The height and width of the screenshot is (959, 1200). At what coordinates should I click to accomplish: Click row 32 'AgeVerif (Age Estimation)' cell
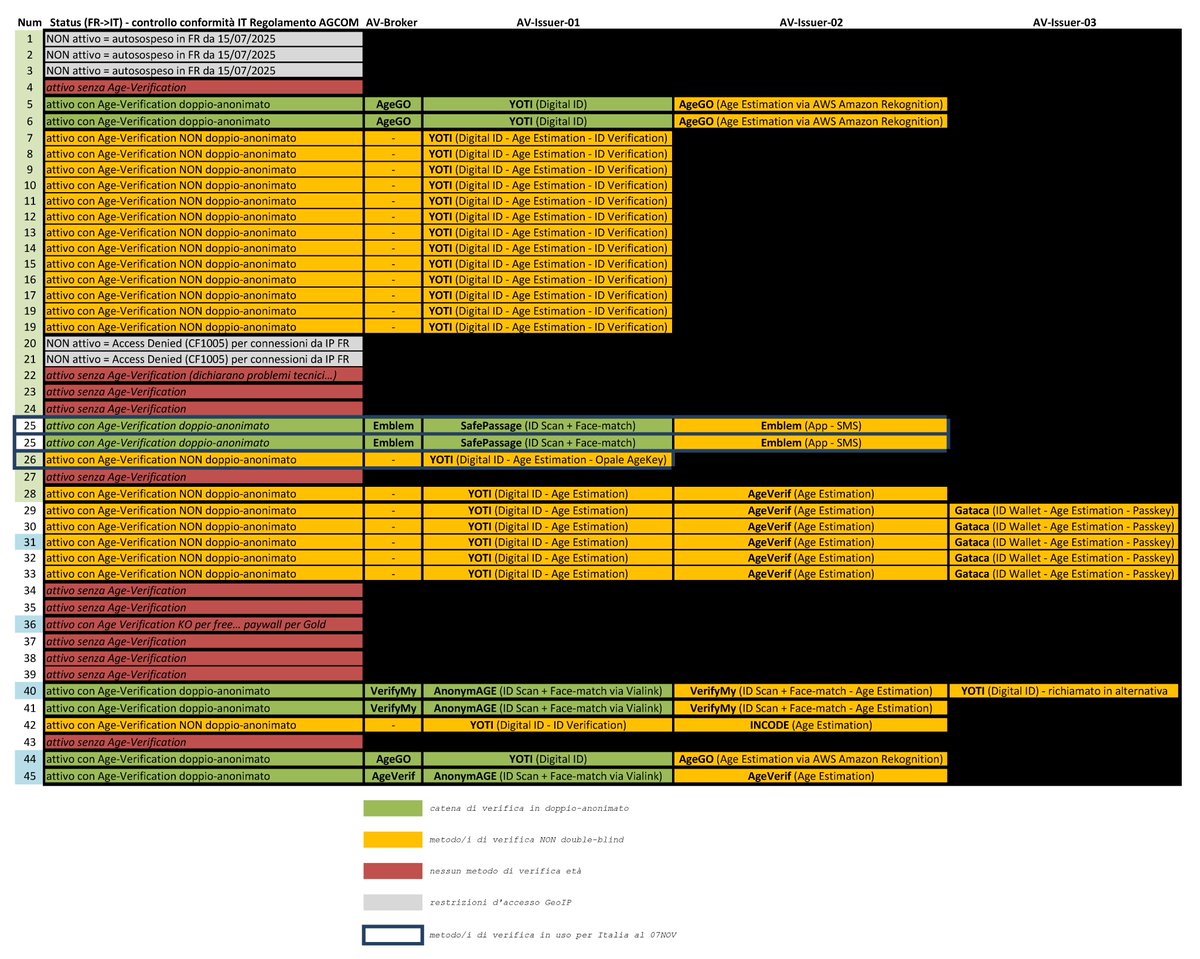[x=811, y=558]
